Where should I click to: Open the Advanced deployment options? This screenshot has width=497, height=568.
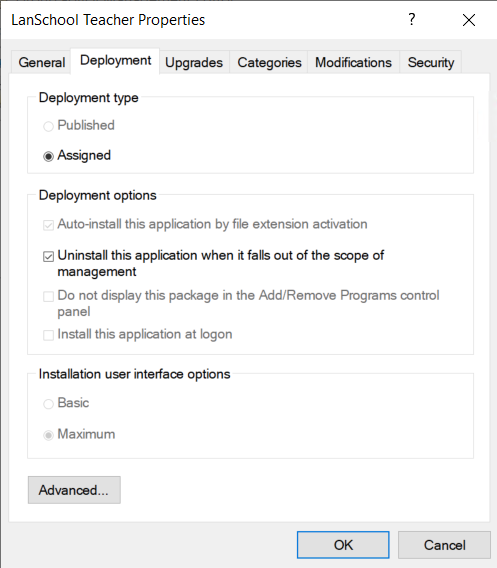74,490
